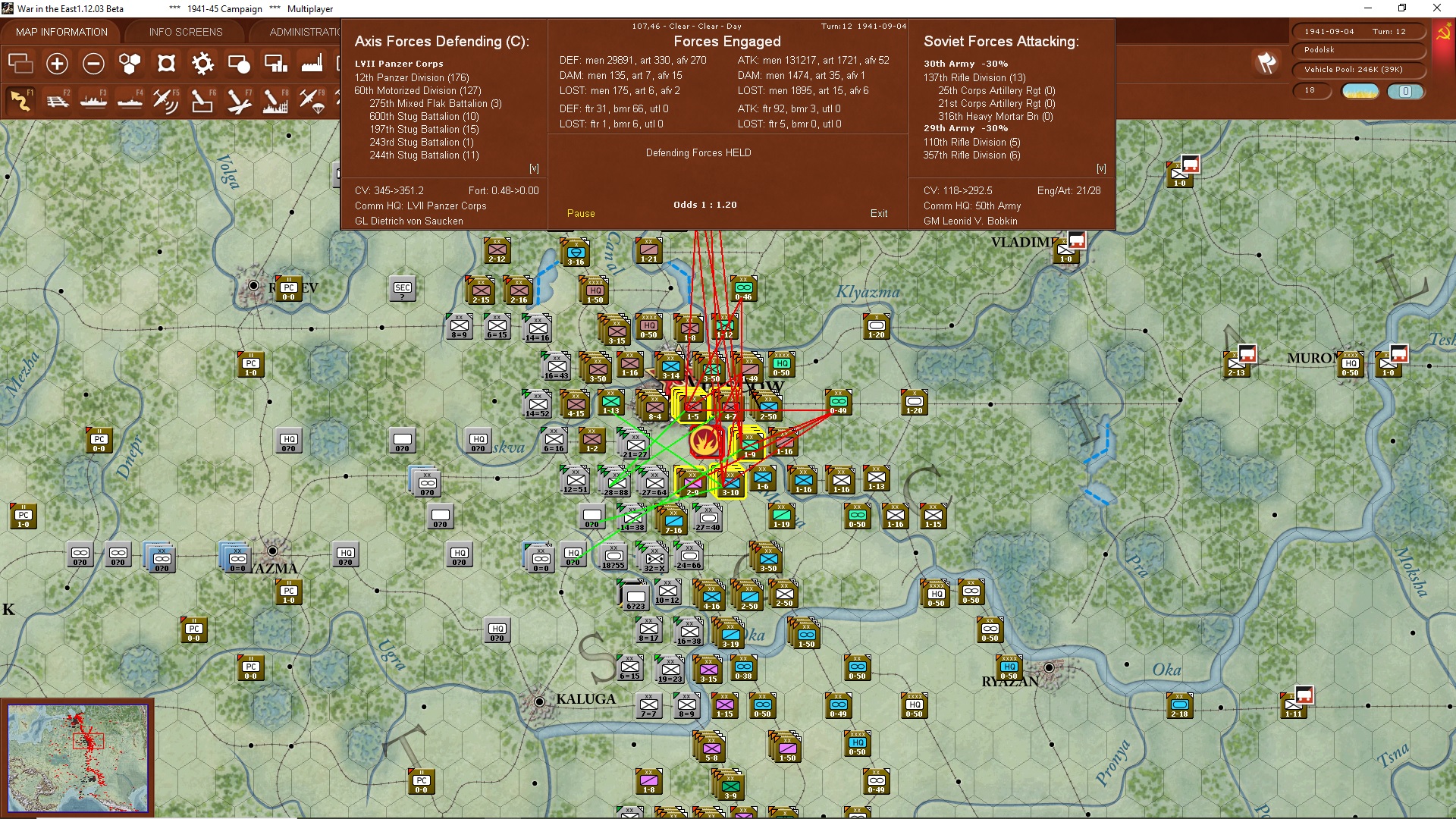Viewport: 1456px width, 819px height.
Task: Click the Kaluga city on the map
Action: (539, 701)
